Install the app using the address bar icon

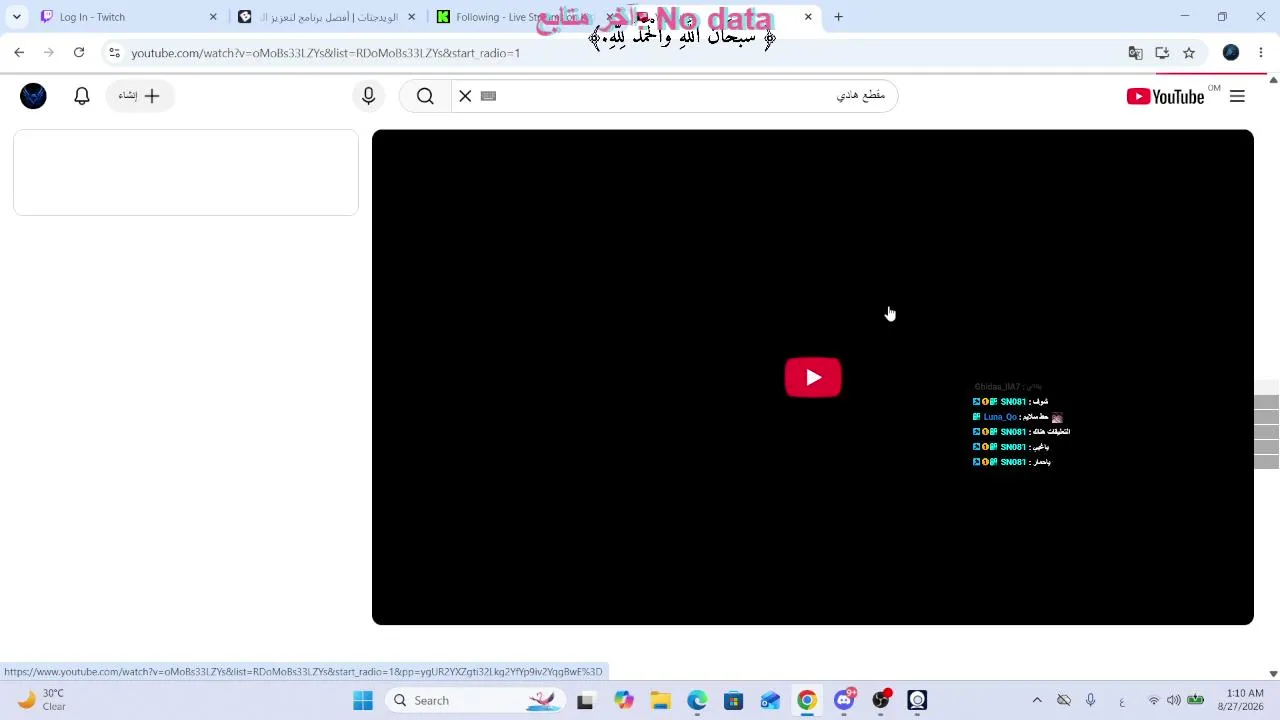coord(1162,53)
